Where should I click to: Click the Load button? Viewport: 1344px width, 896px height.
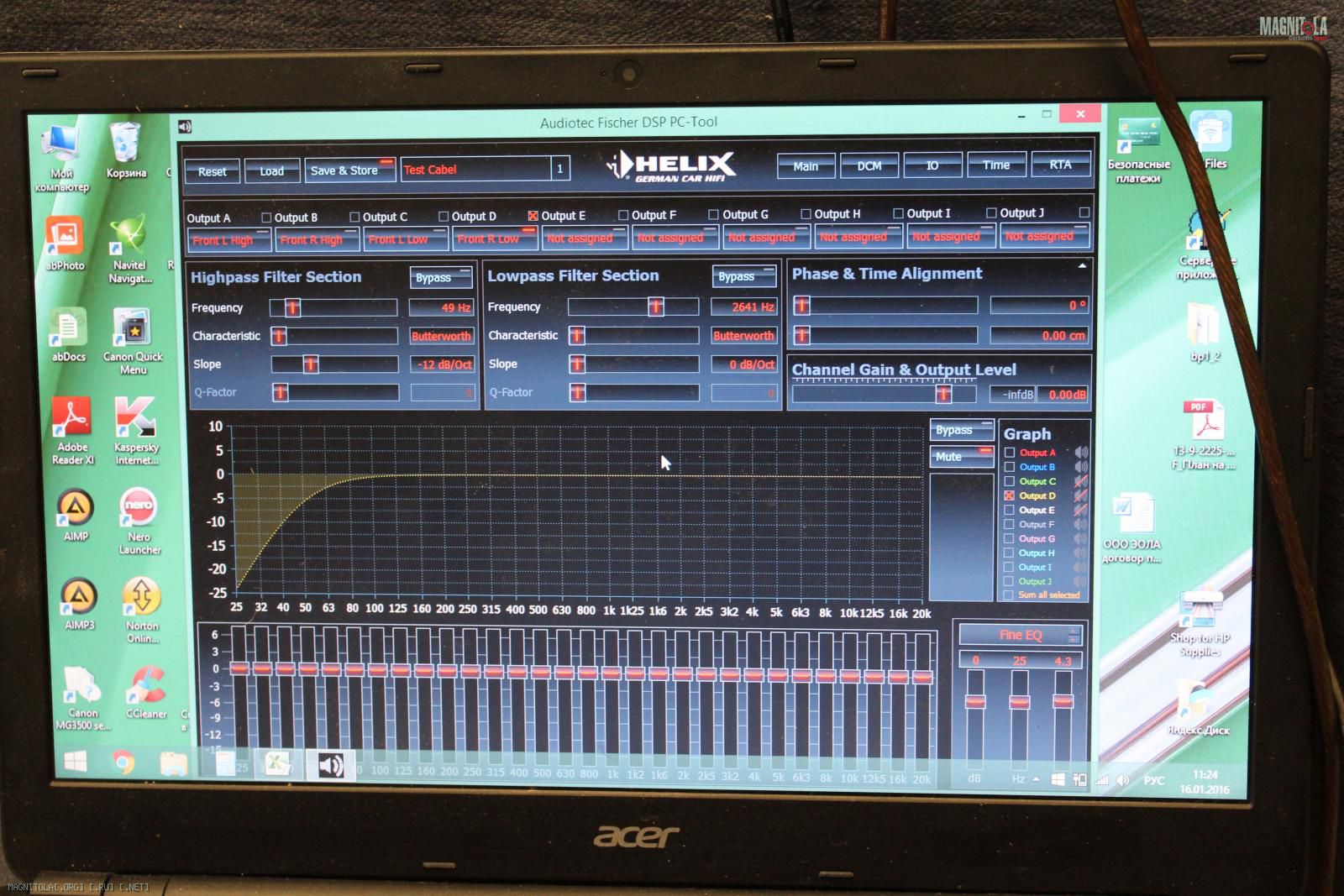click(271, 170)
